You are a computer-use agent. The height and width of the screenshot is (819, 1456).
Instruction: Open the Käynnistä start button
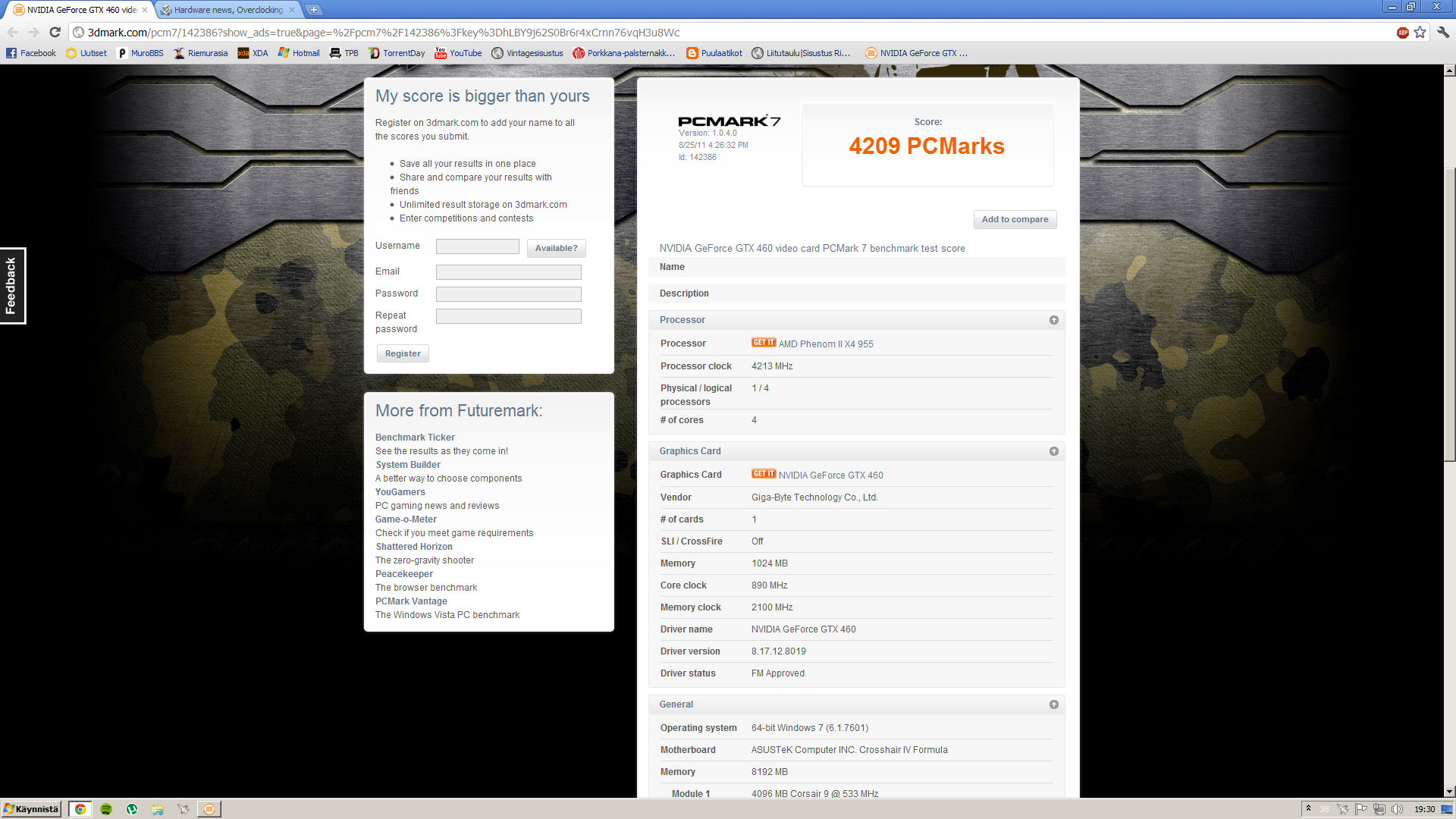click(30, 809)
